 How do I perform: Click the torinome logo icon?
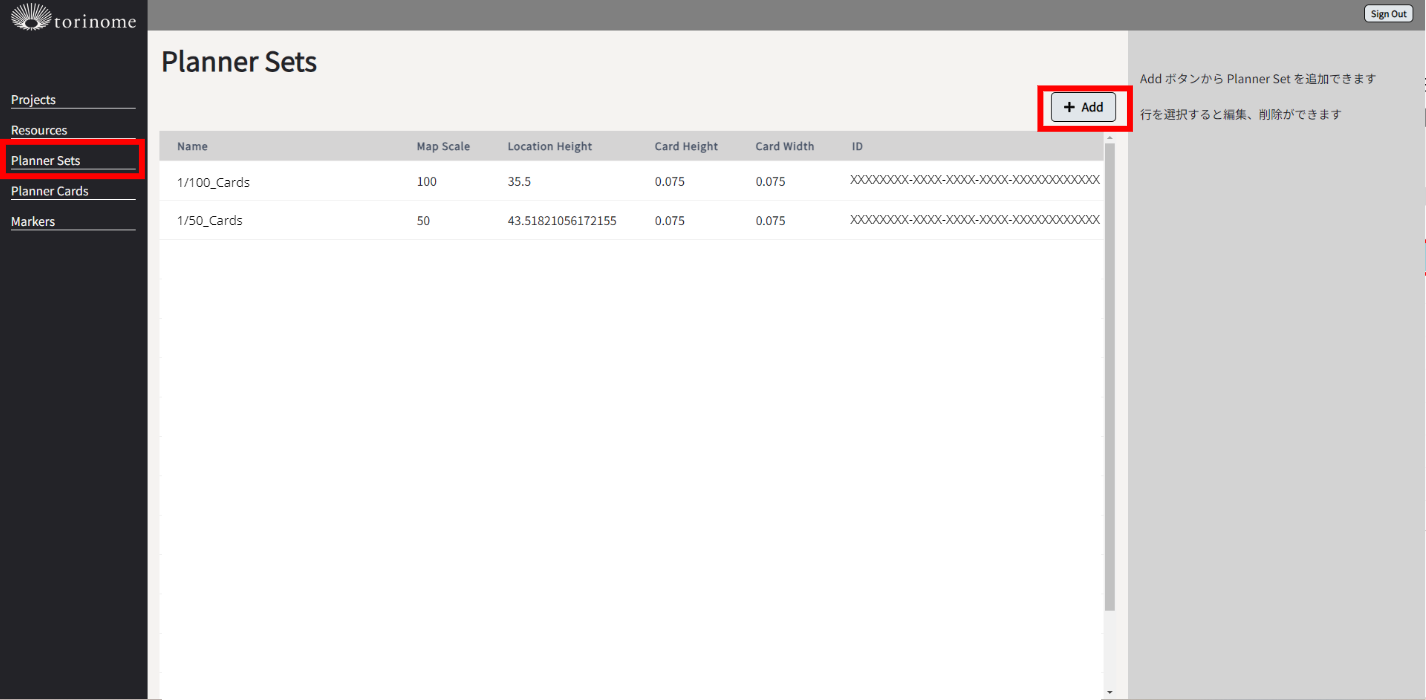coord(29,16)
